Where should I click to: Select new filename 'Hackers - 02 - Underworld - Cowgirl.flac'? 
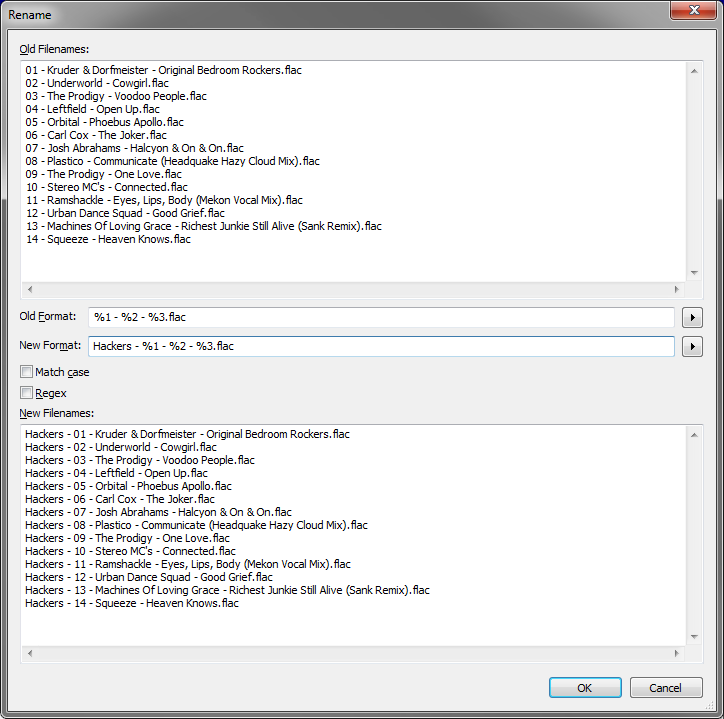pos(121,447)
